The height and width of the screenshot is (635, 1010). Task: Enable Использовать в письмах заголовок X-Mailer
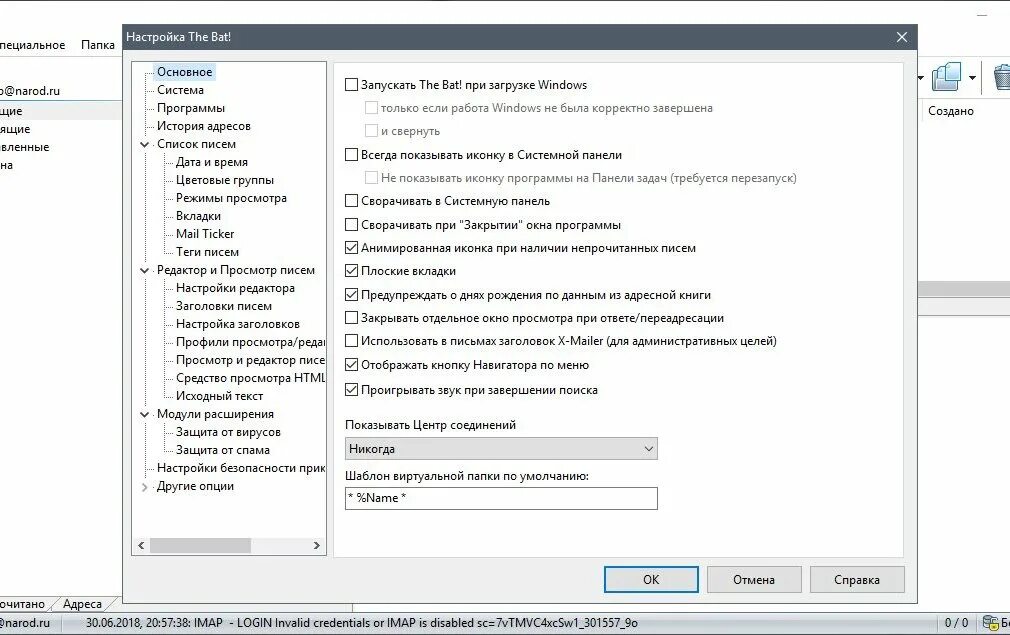click(351, 341)
